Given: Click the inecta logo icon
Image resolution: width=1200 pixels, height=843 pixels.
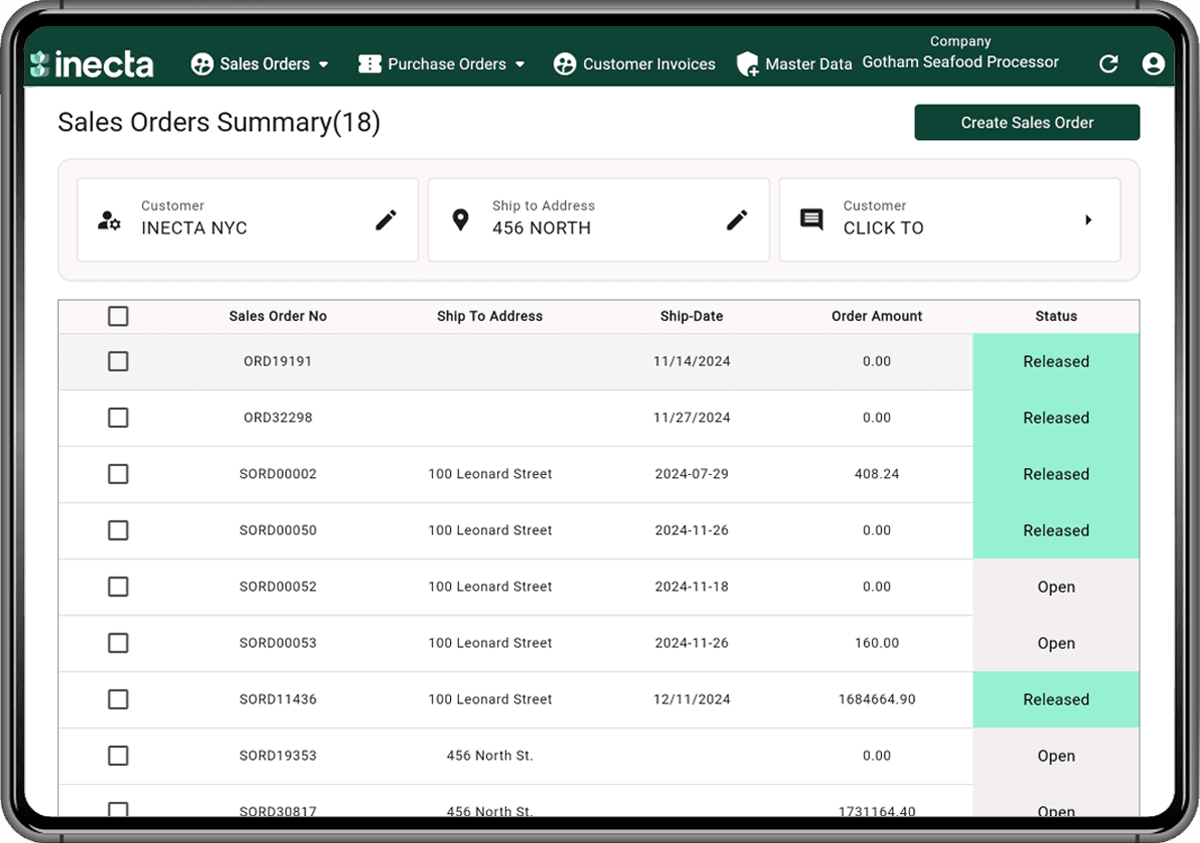Looking at the screenshot, I should tap(40, 65).
